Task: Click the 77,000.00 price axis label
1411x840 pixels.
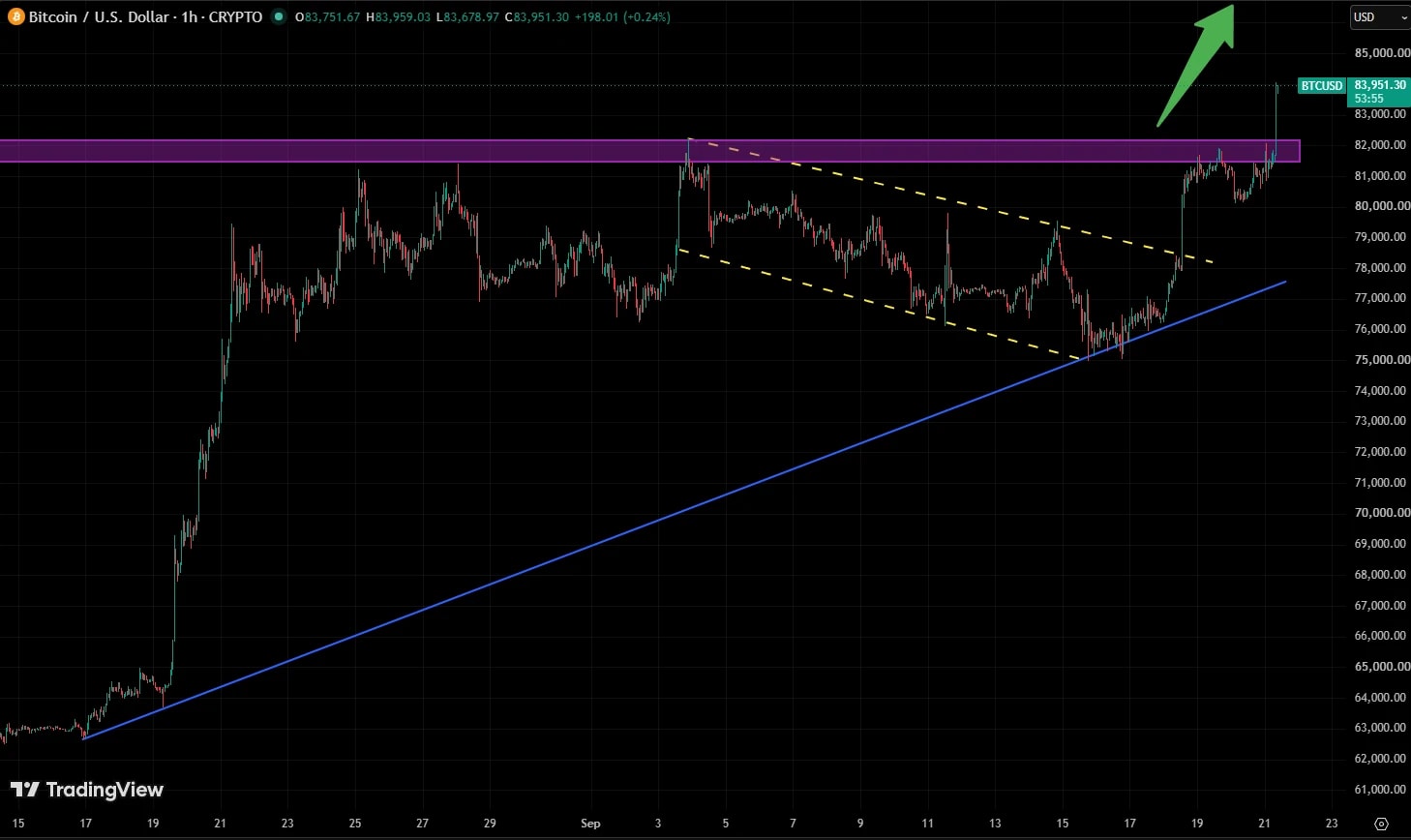Action: (1381, 298)
